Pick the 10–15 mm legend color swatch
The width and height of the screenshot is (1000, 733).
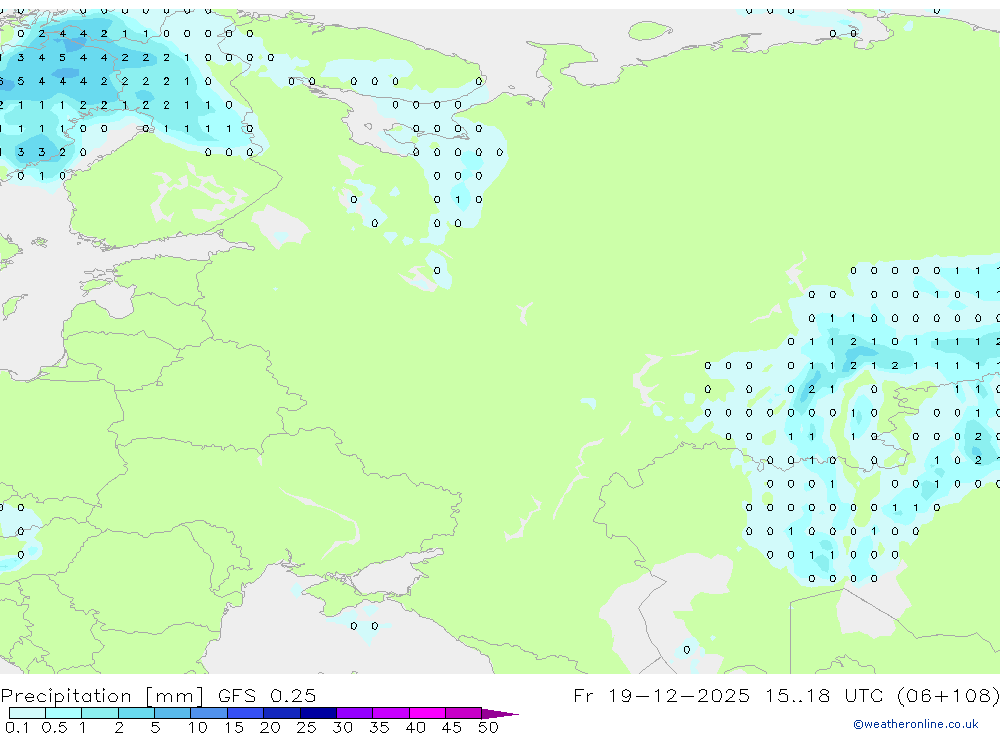[209, 713]
